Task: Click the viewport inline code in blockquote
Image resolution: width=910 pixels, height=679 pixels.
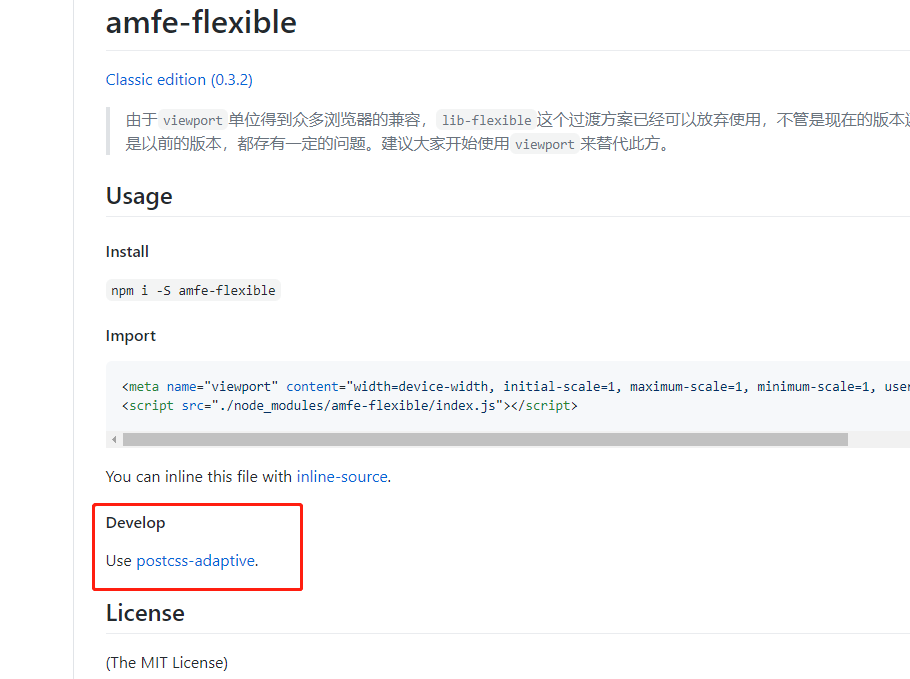Action: [193, 119]
